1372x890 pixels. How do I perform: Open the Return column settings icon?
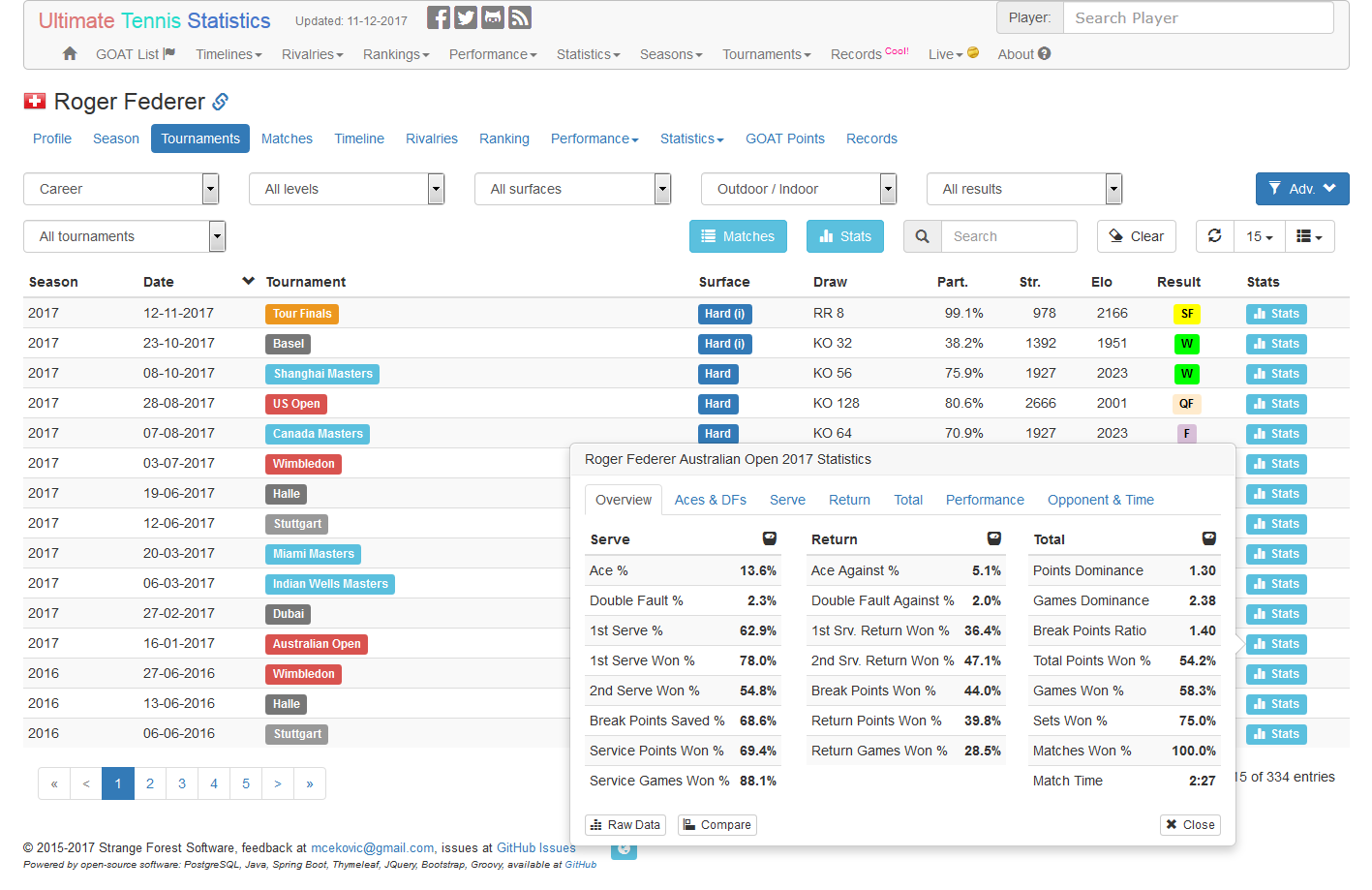pos(993,538)
